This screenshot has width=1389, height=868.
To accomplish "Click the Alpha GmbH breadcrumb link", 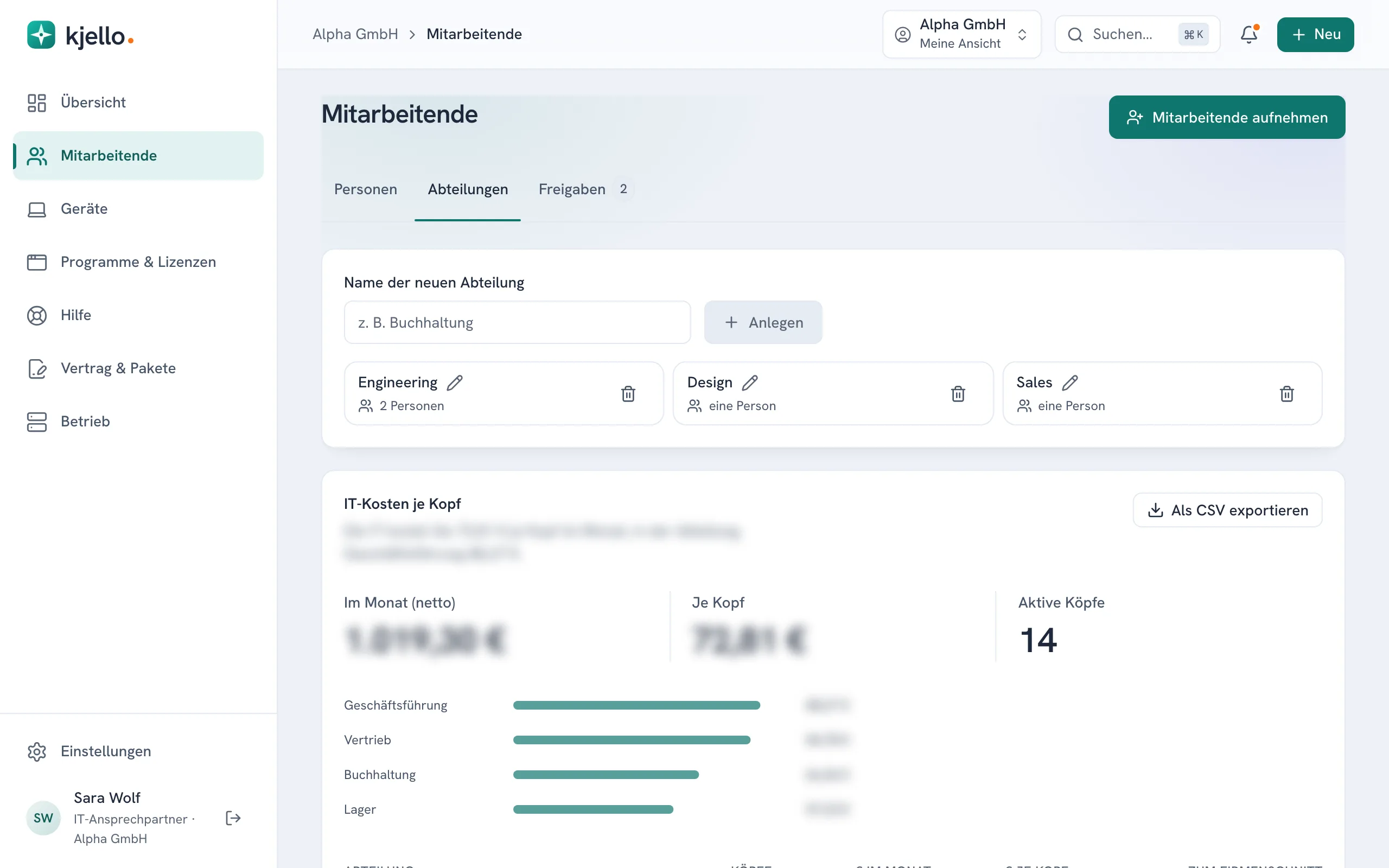I will 355,34.
